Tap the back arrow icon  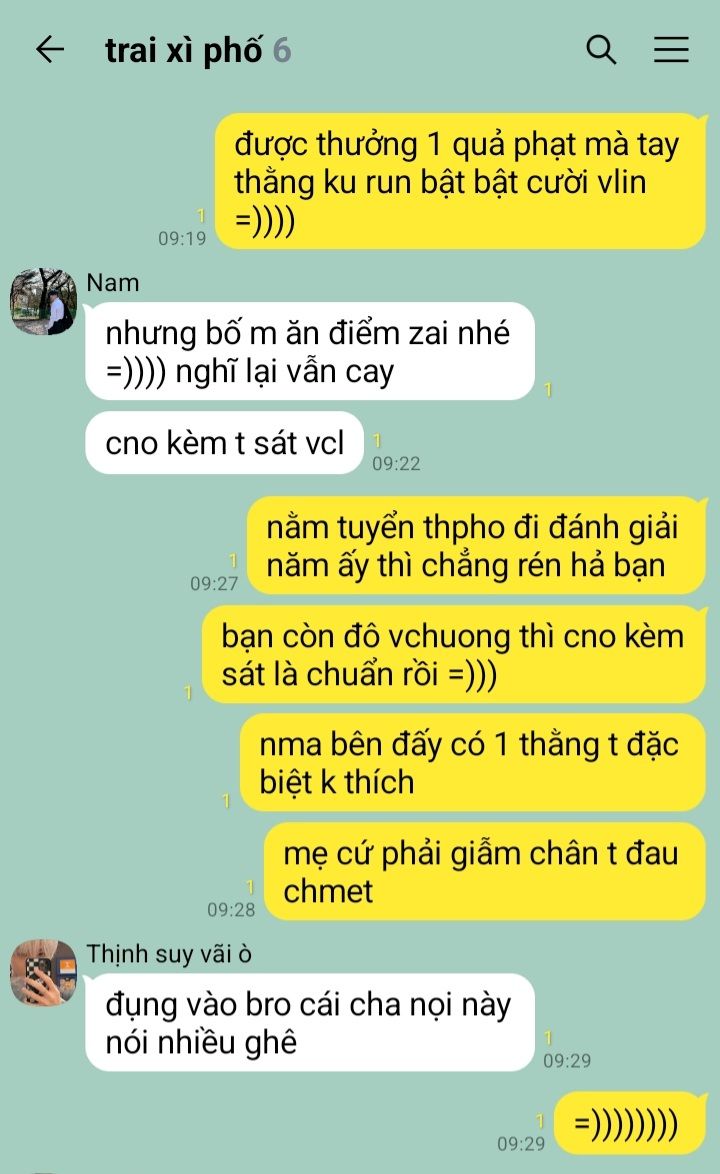50,50
